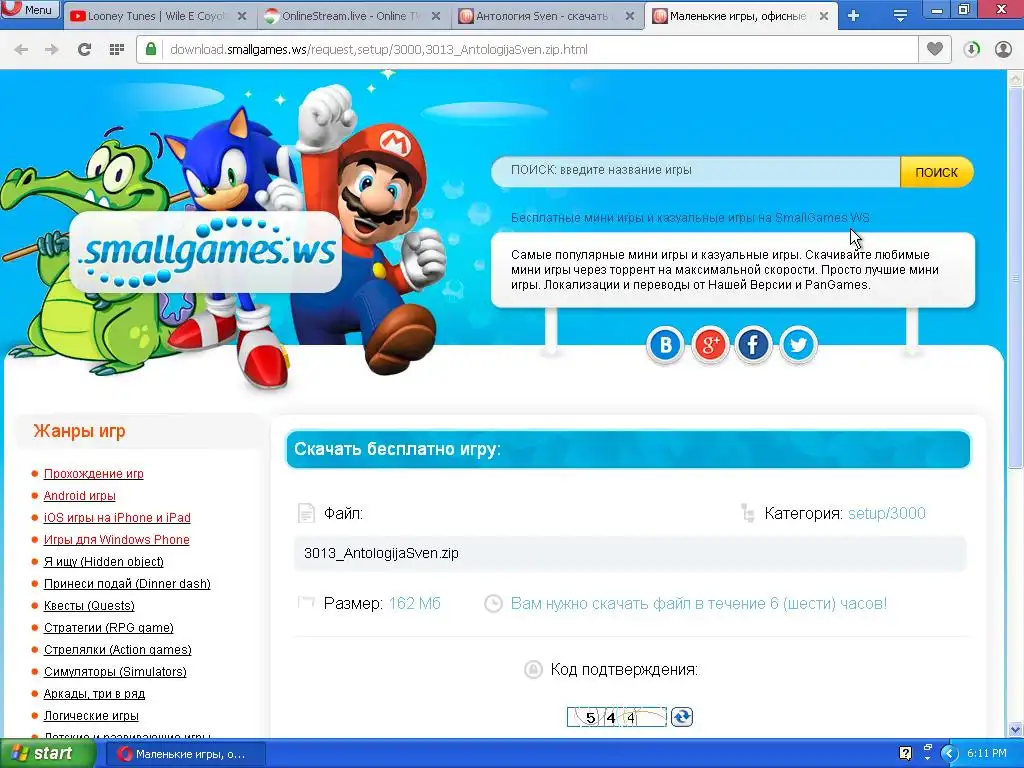
Task: Minimize the Opera browser window
Action: (x=936, y=10)
